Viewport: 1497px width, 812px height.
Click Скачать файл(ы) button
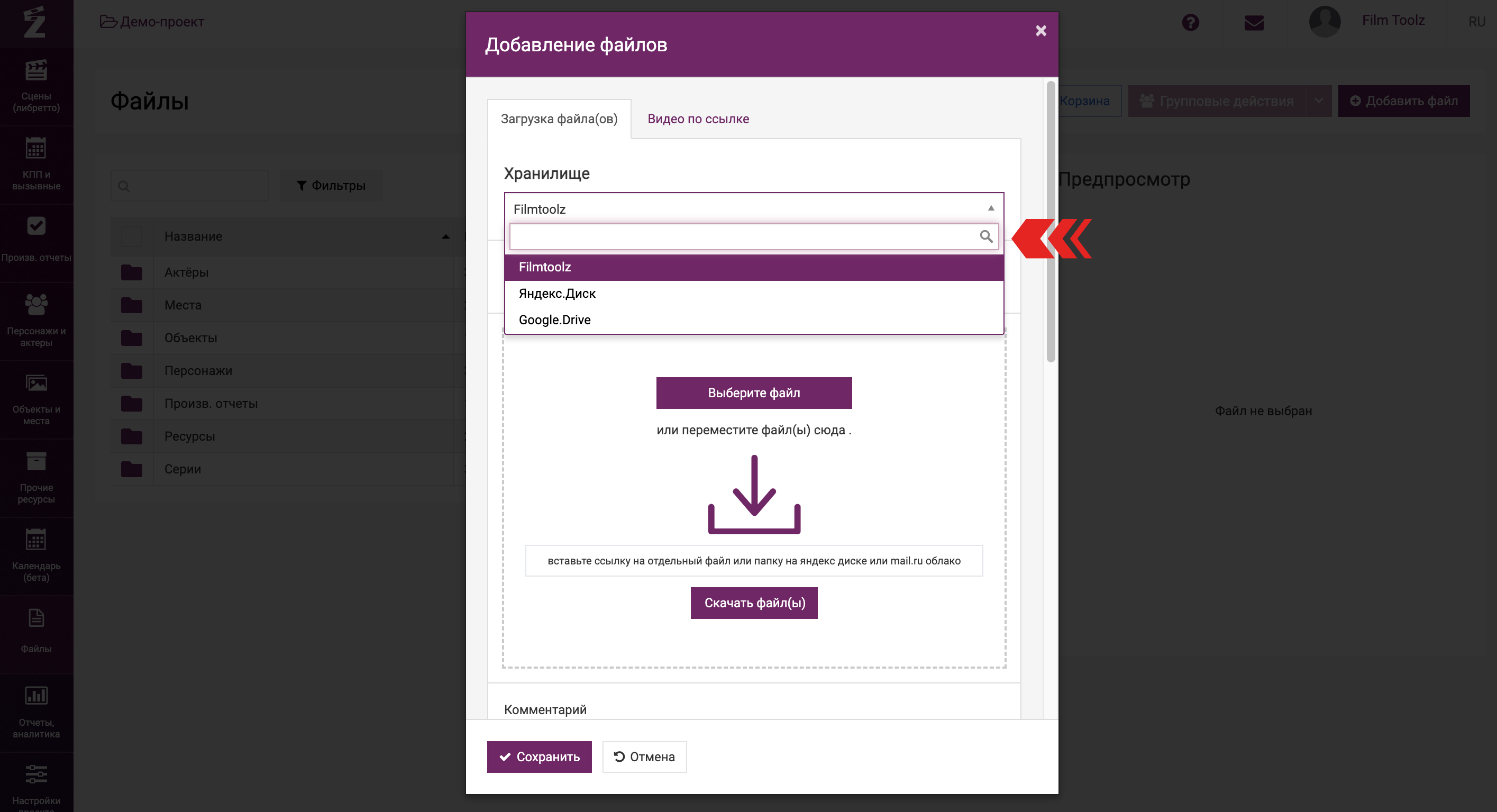tap(754, 603)
